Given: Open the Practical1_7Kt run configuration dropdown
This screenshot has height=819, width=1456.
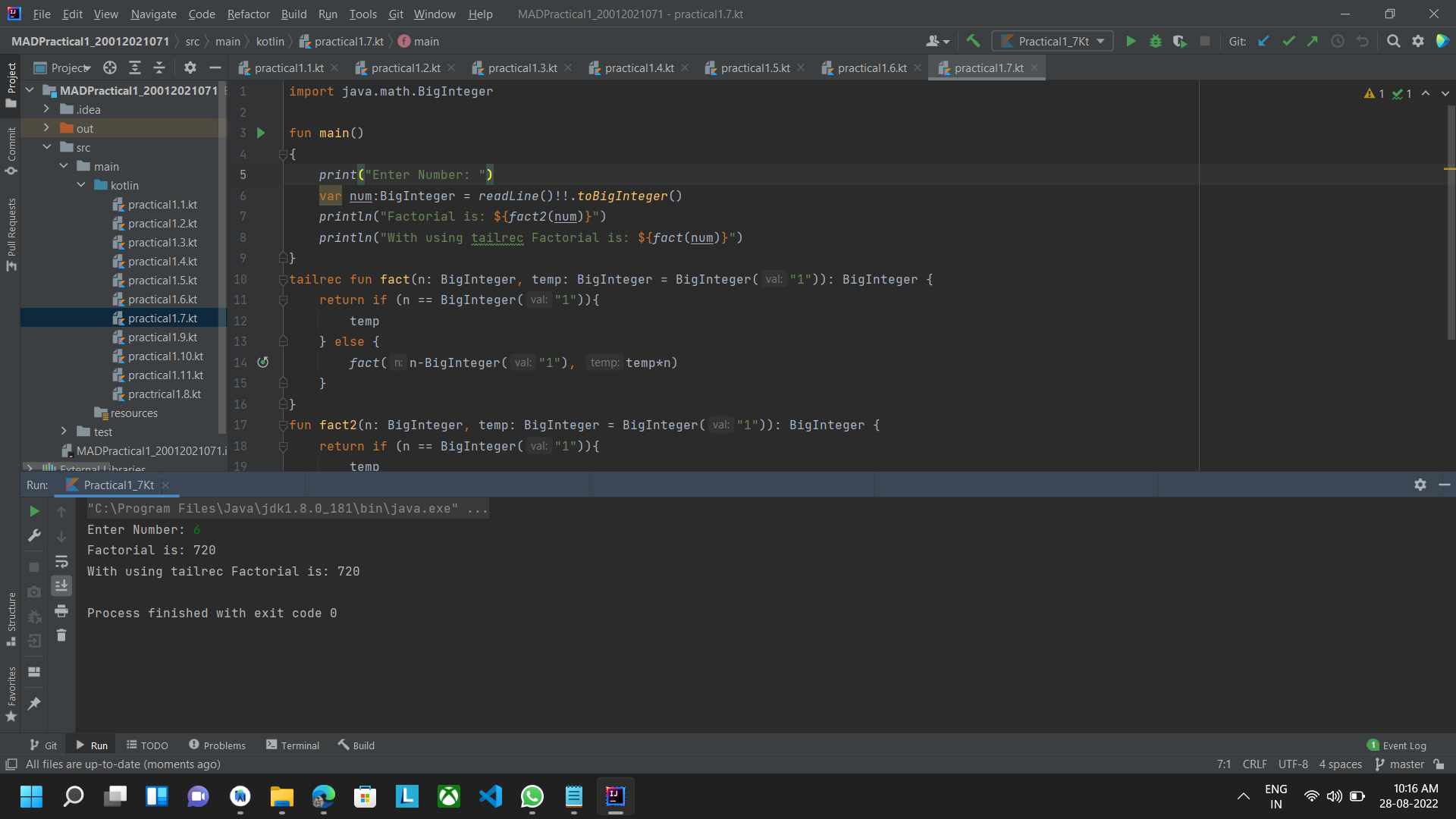Looking at the screenshot, I should click(x=1101, y=41).
